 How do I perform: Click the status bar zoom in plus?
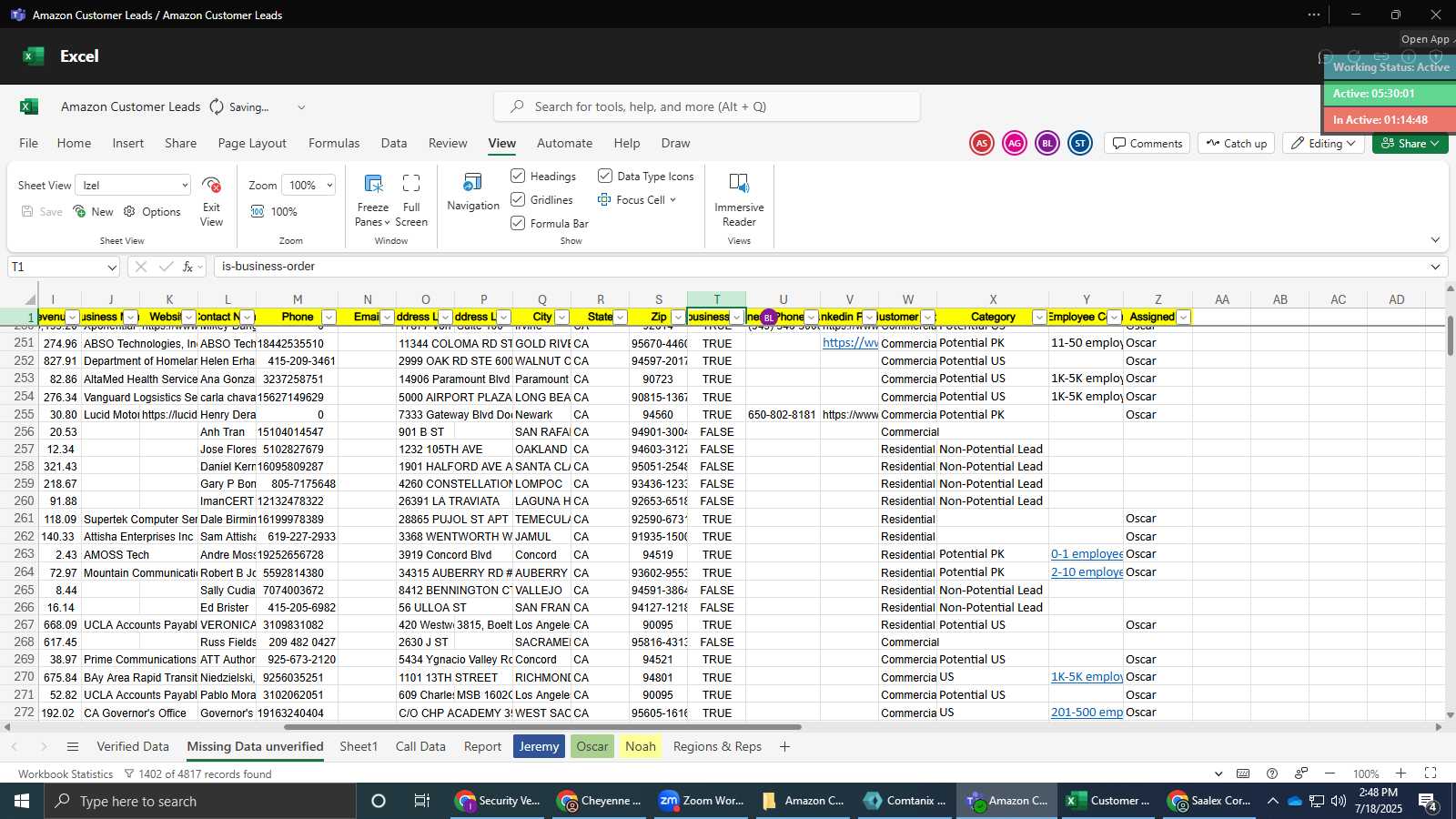click(x=1400, y=773)
